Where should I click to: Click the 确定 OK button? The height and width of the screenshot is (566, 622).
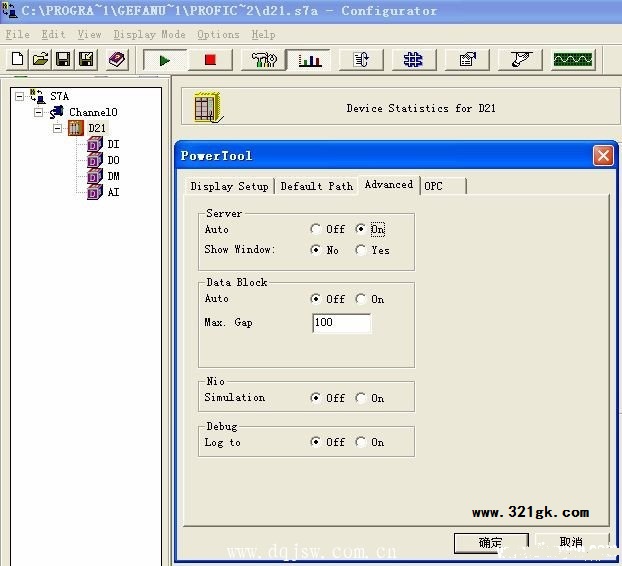(490, 543)
